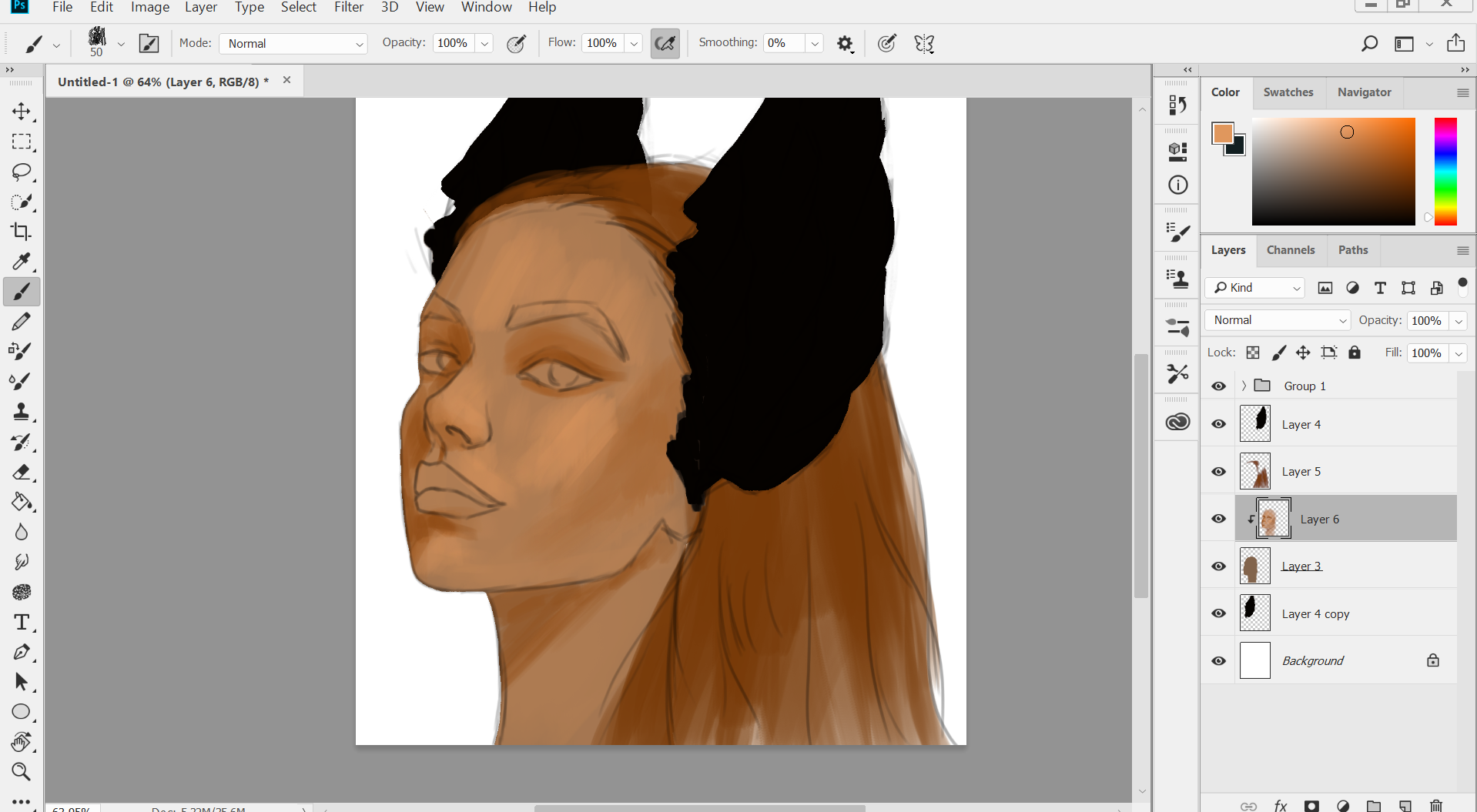Select the Move tool
Screen dimensions: 1477x812
[x=21, y=112]
